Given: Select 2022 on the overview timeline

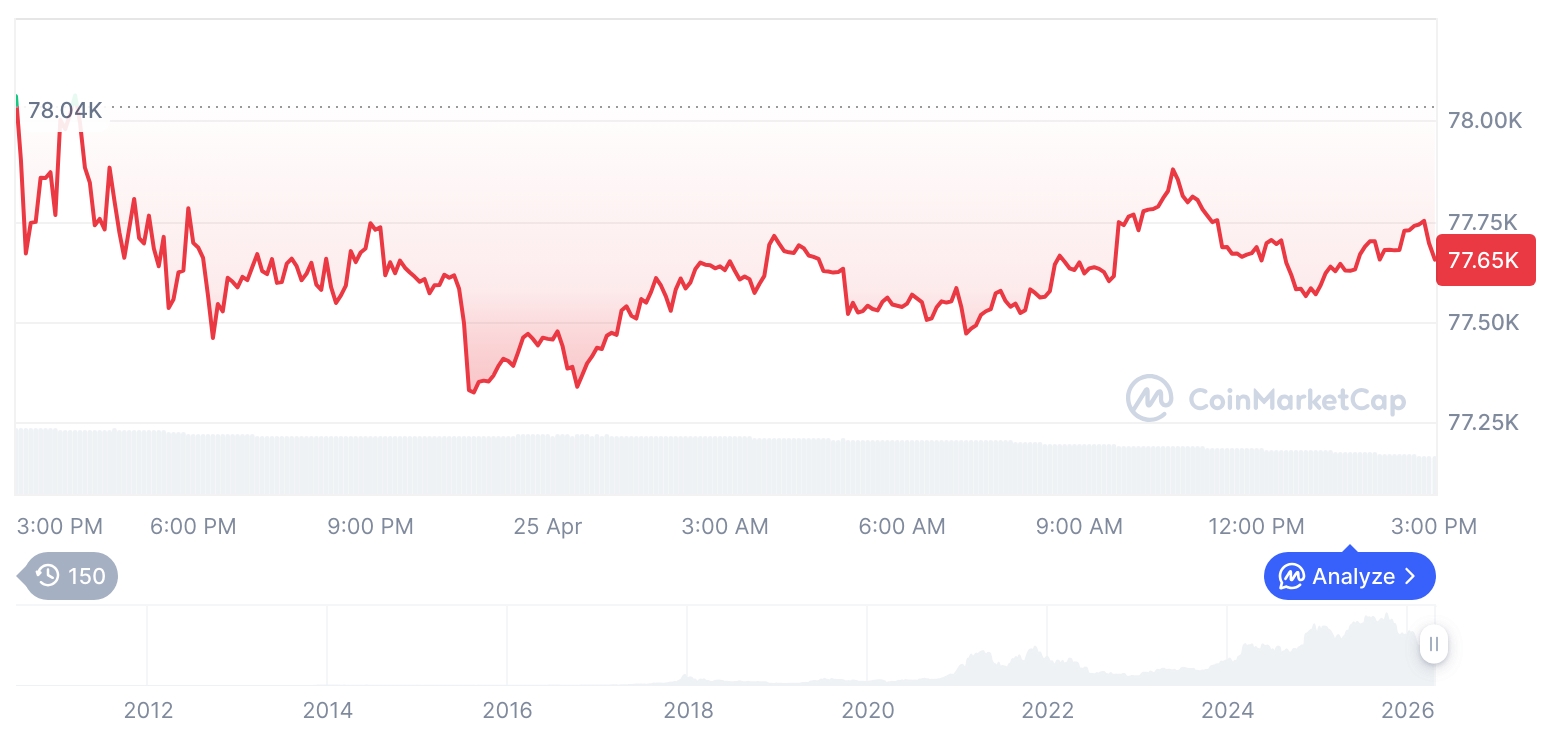Looking at the screenshot, I should (1047, 711).
